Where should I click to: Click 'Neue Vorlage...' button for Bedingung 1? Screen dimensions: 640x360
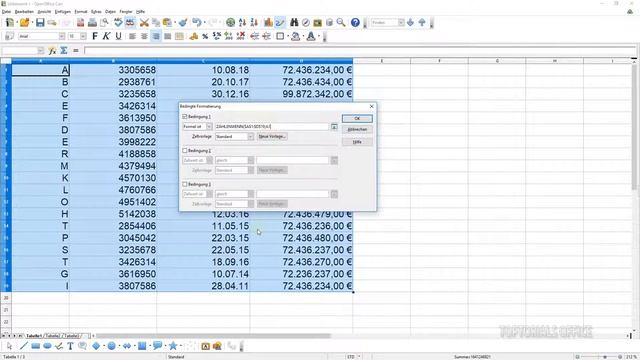tap(272, 136)
